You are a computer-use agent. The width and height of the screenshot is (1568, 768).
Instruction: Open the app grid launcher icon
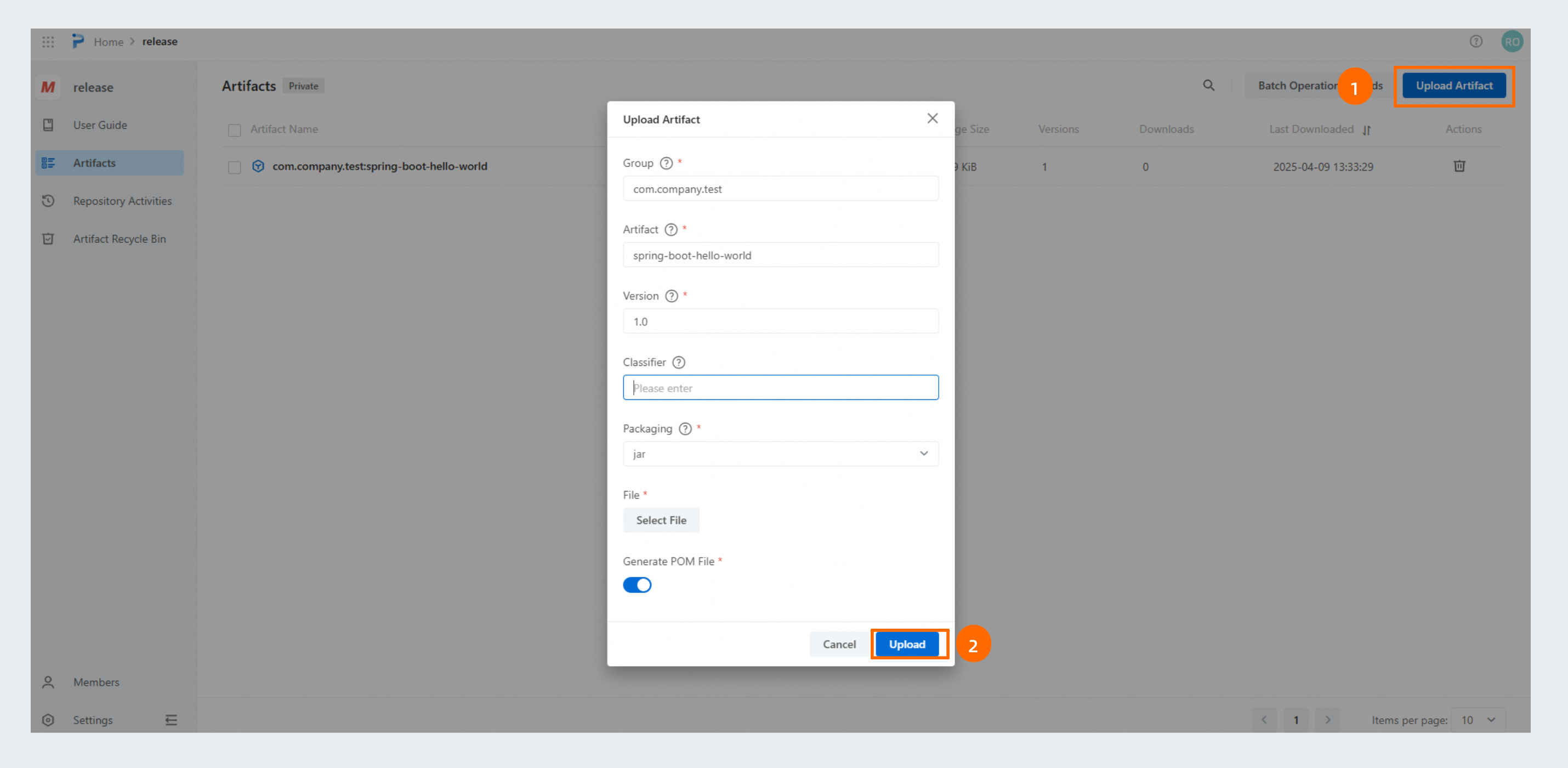[x=48, y=41]
